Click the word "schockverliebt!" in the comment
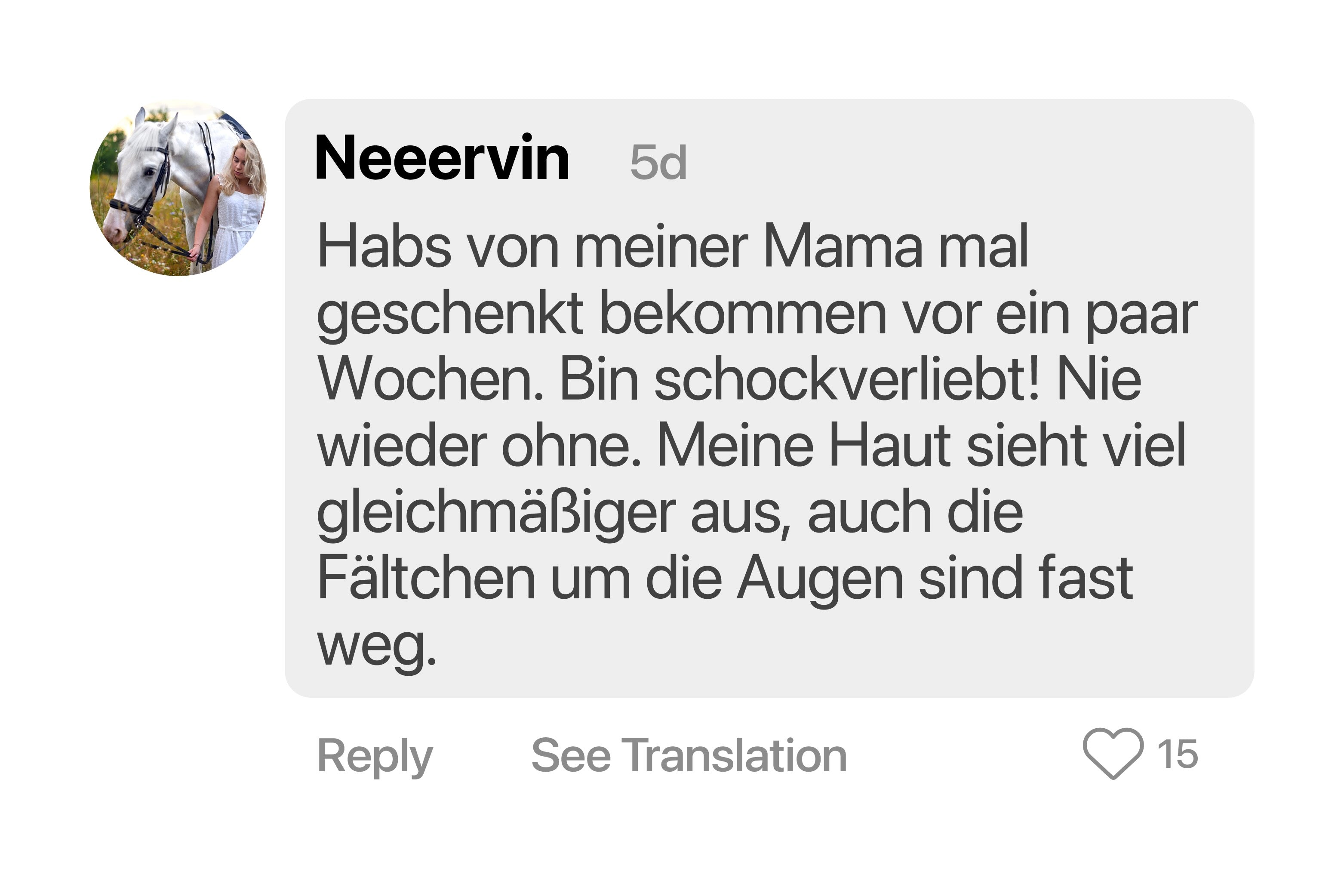The width and height of the screenshot is (1344, 896). point(846,379)
